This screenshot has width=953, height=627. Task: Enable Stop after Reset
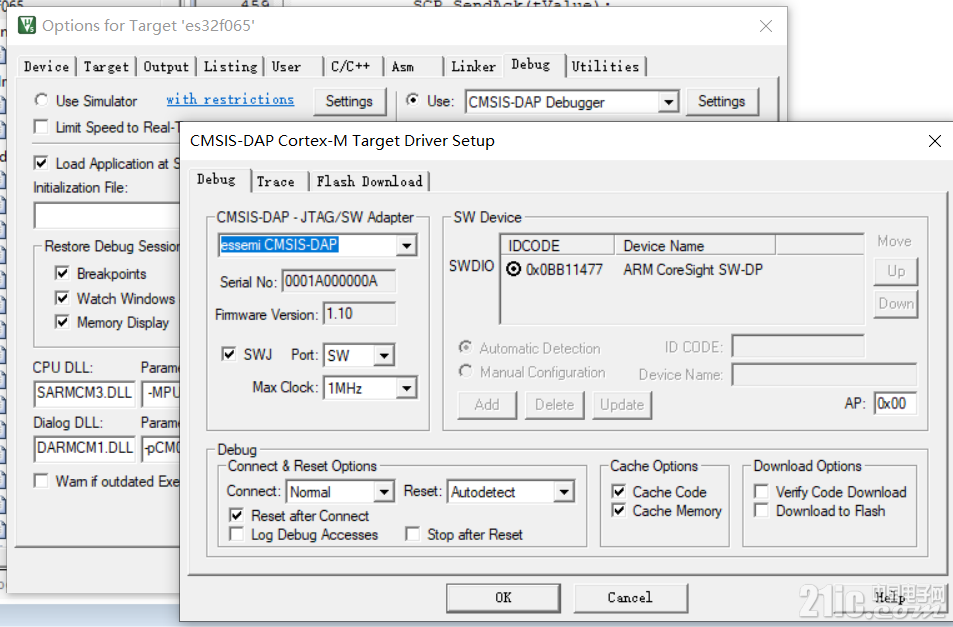click(x=413, y=534)
